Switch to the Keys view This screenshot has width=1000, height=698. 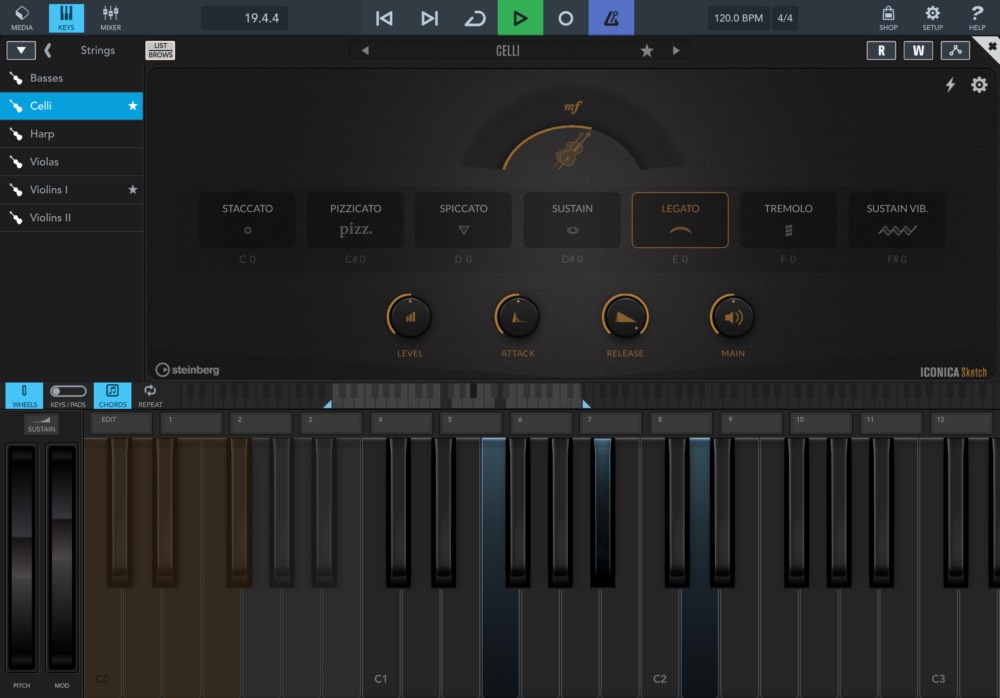point(66,17)
